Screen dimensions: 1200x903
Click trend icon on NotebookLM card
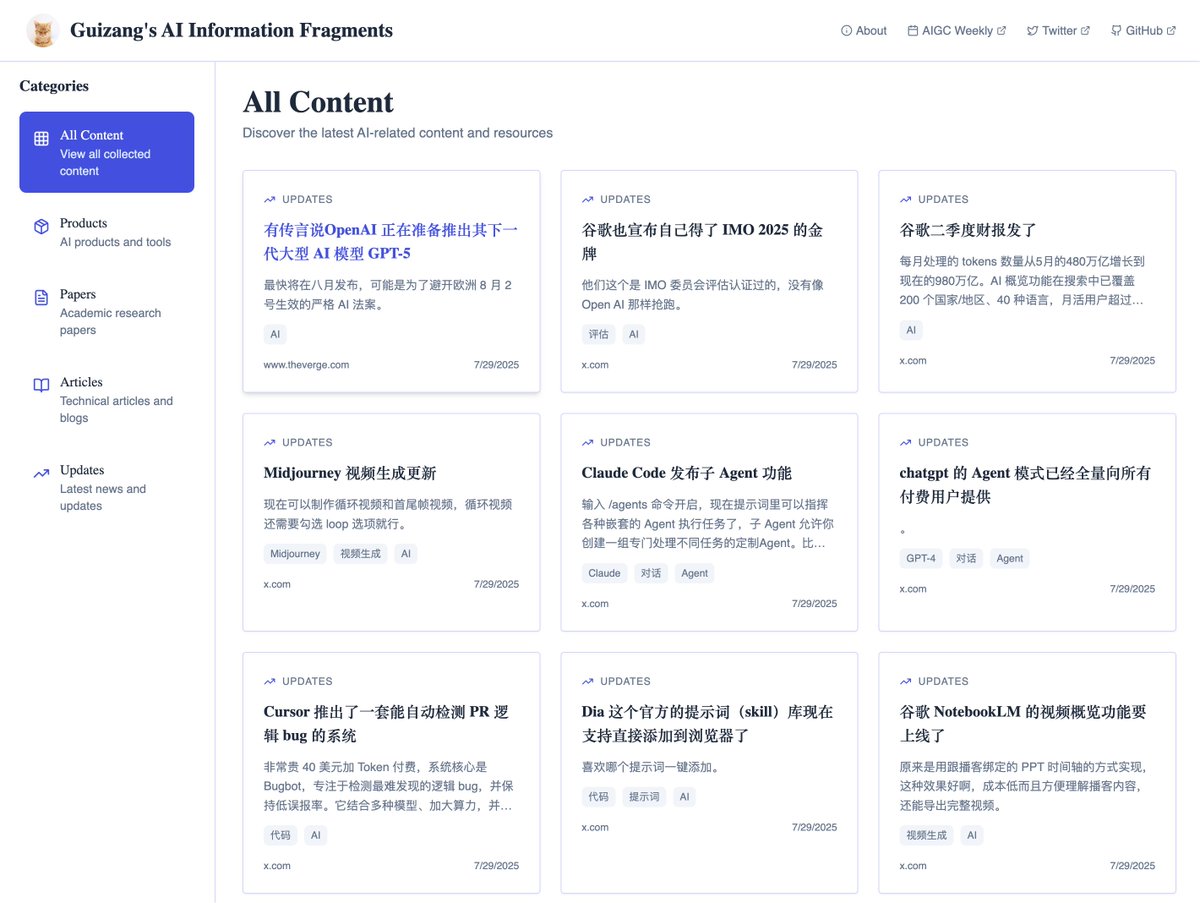(x=906, y=681)
